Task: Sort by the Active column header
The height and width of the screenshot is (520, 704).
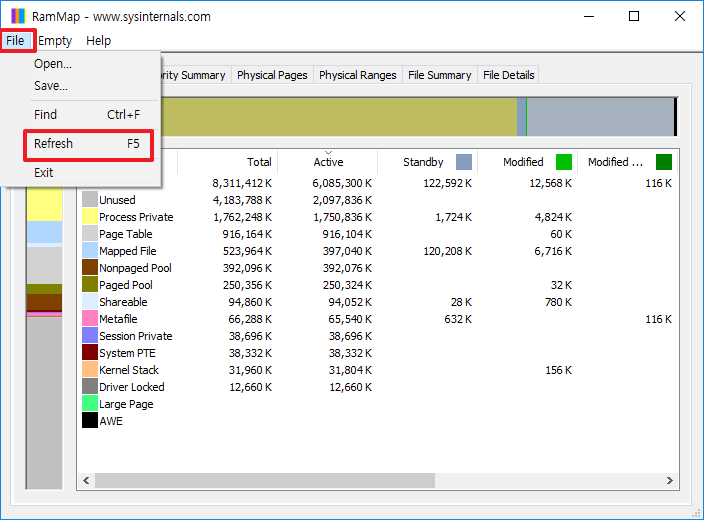Action: (328, 162)
